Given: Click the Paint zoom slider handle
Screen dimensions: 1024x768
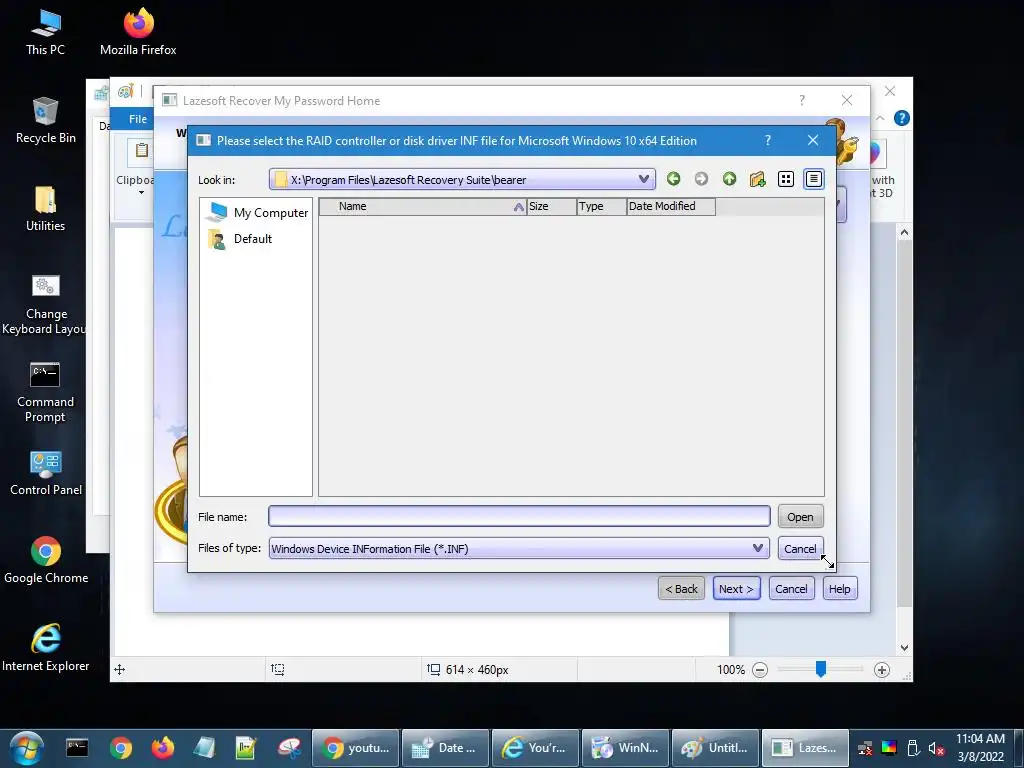Looking at the screenshot, I should 821,668.
